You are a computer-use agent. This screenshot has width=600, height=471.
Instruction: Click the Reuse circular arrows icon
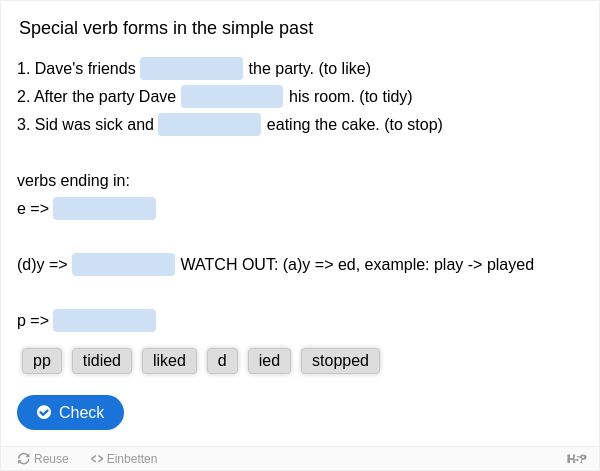pyautogui.click(x=23, y=458)
